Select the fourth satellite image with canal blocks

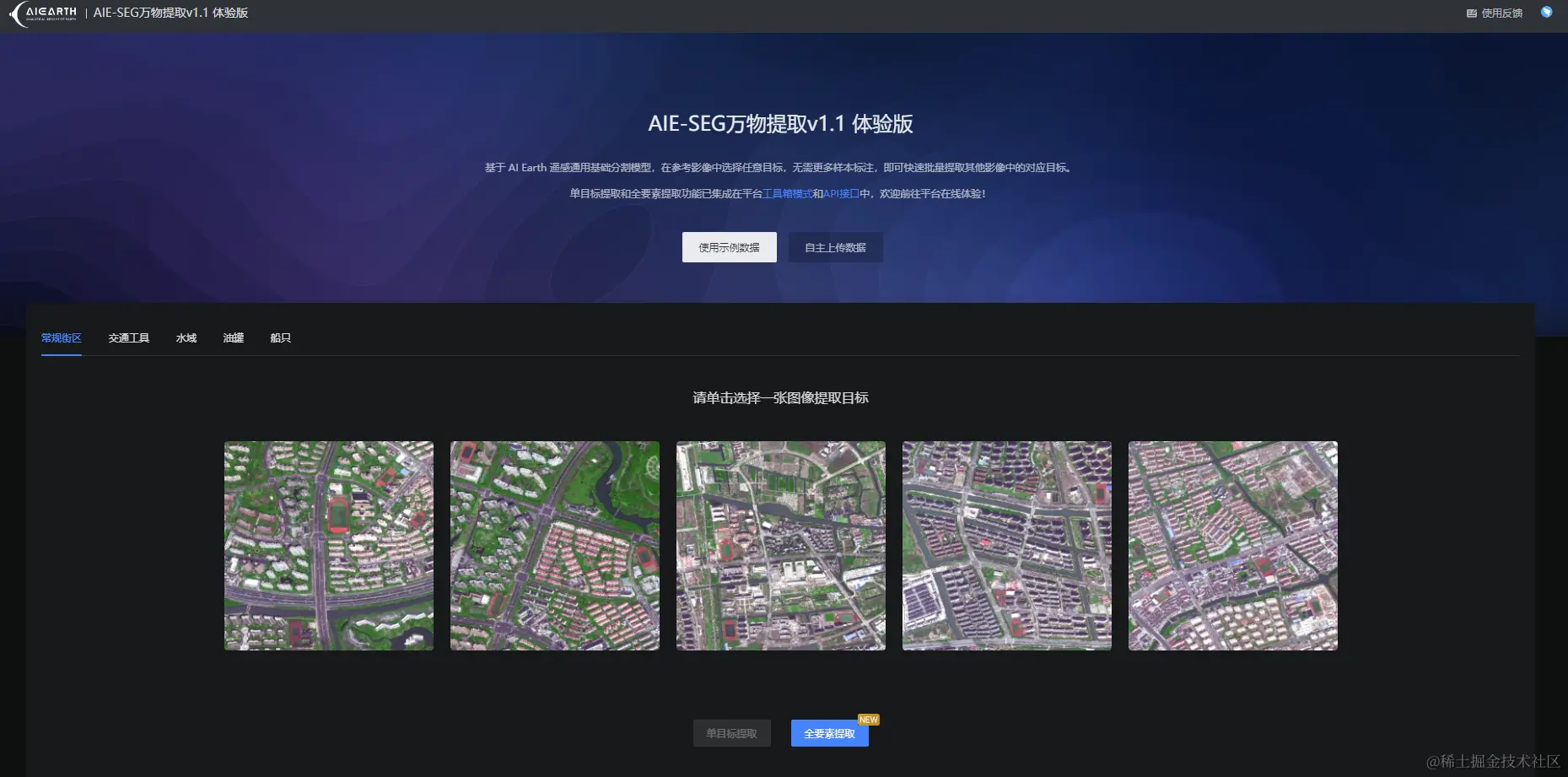click(x=1007, y=546)
